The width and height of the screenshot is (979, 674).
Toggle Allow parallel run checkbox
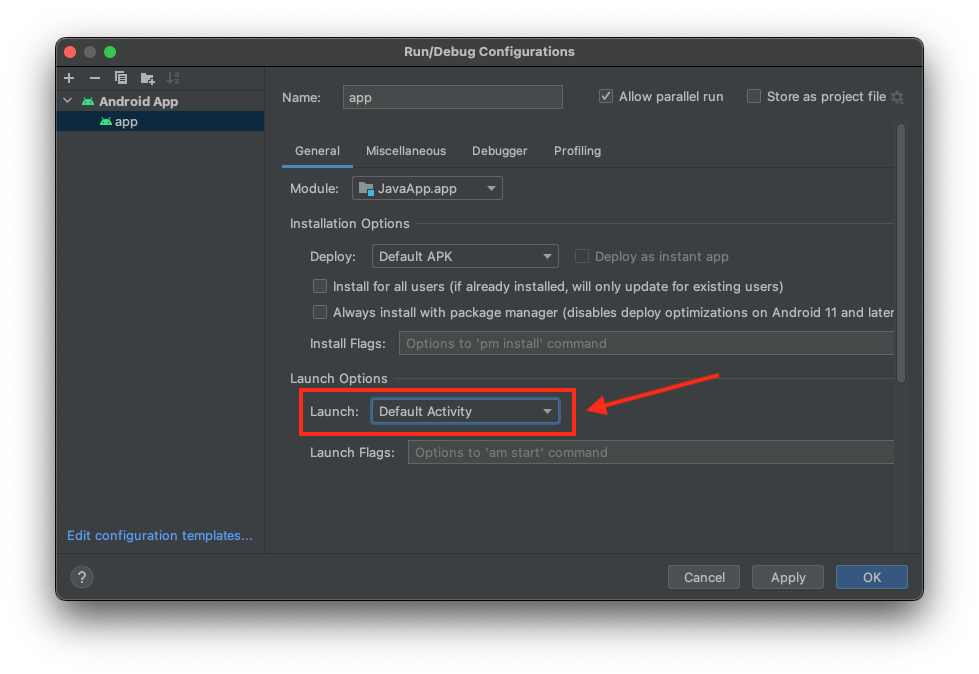click(x=606, y=96)
